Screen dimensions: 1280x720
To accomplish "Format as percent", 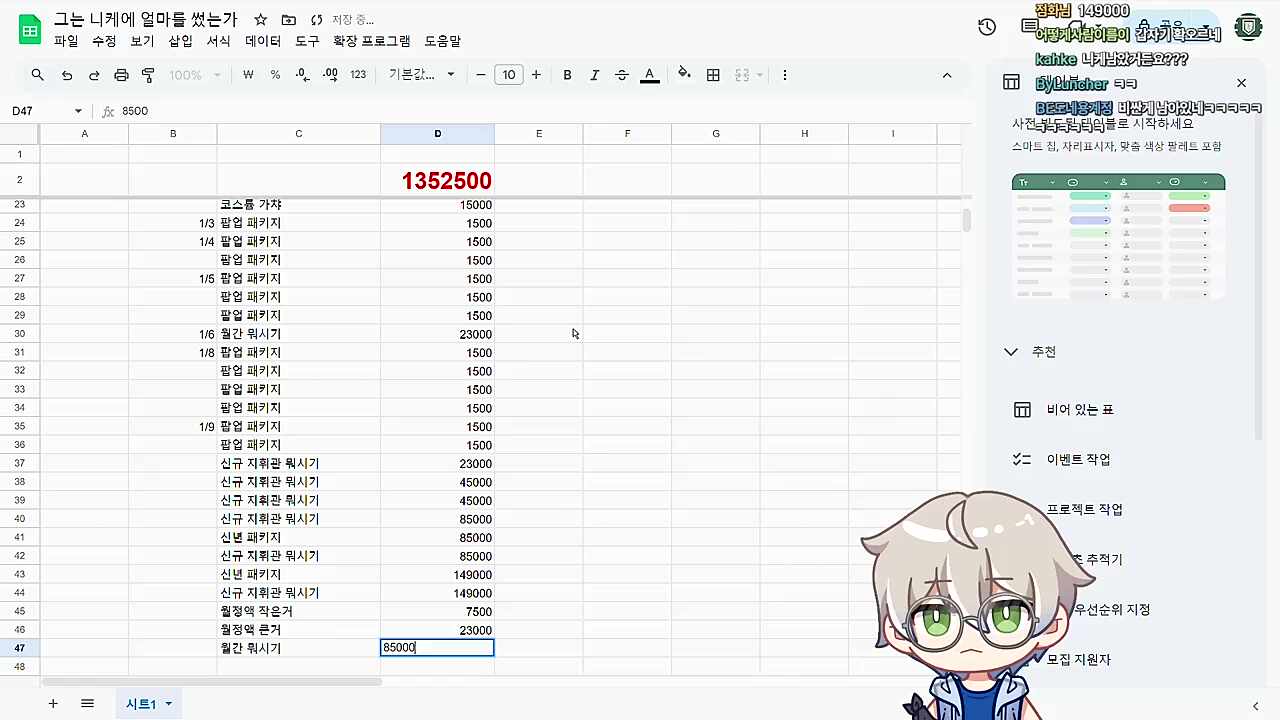I will (275, 75).
